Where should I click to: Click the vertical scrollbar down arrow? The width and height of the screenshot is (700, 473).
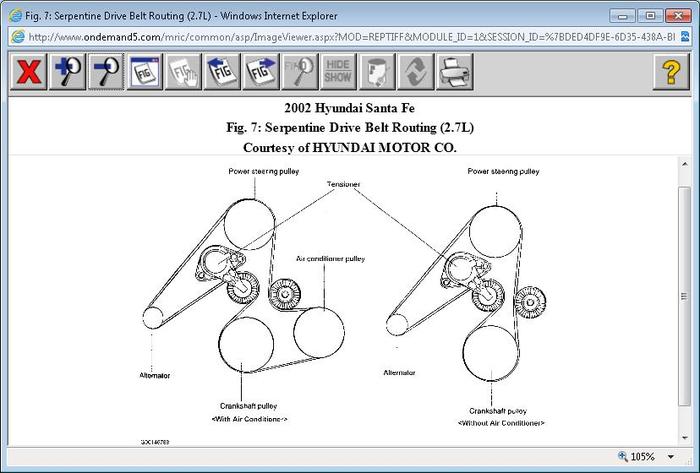[x=685, y=438]
